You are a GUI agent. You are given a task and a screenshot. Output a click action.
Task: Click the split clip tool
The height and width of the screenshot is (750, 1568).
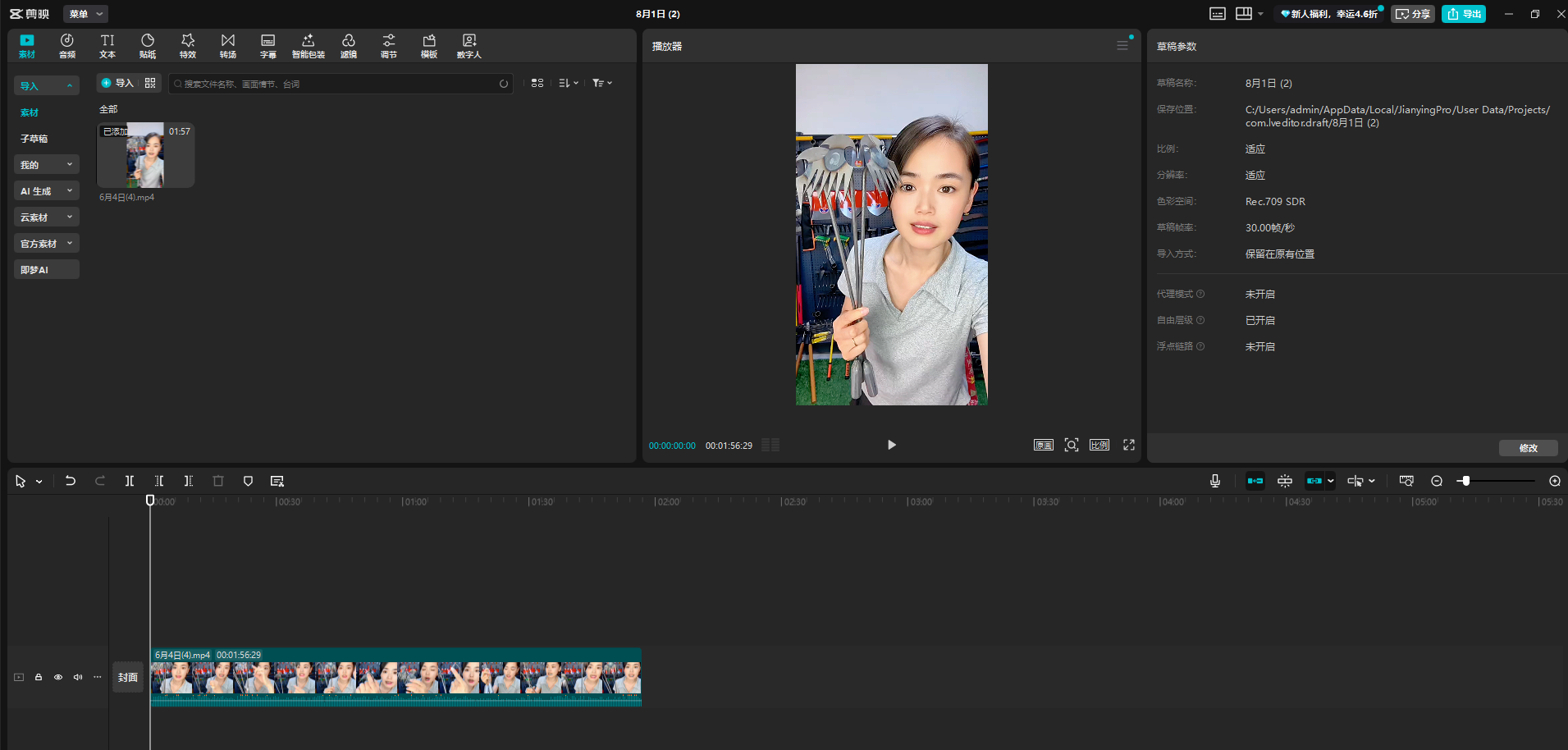(x=130, y=481)
